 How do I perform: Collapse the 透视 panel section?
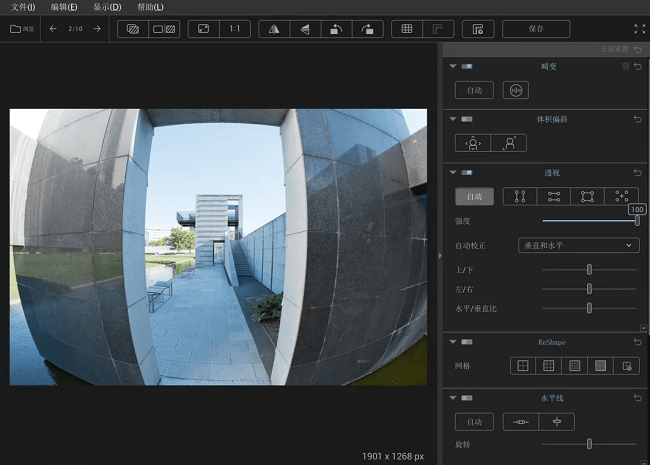[453, 172]
